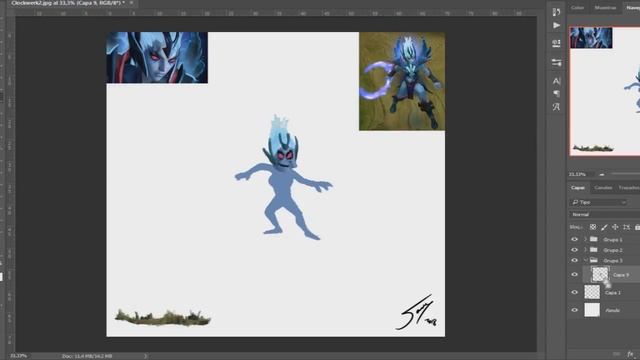
Task: Select the Clockwerk2.jpg document tab
Action: (x=68, y=3)
